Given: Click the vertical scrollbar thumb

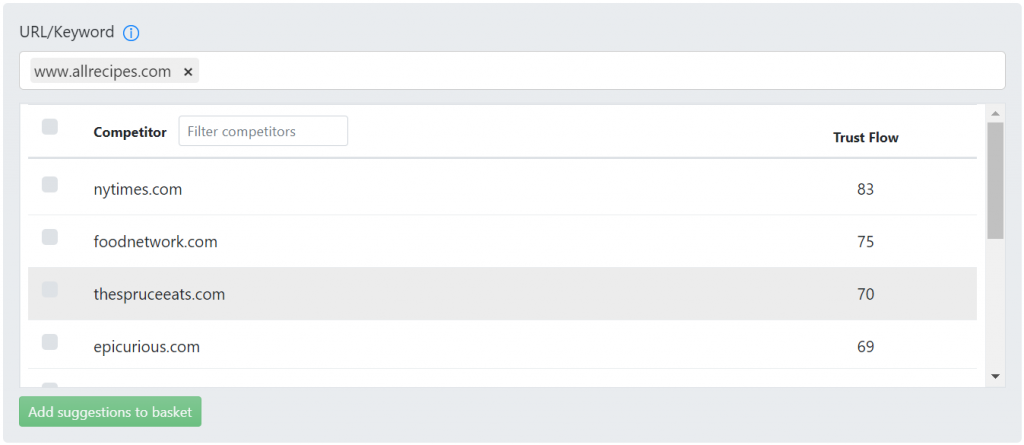Looking at the screenshot, I should (x=995, y=180).
